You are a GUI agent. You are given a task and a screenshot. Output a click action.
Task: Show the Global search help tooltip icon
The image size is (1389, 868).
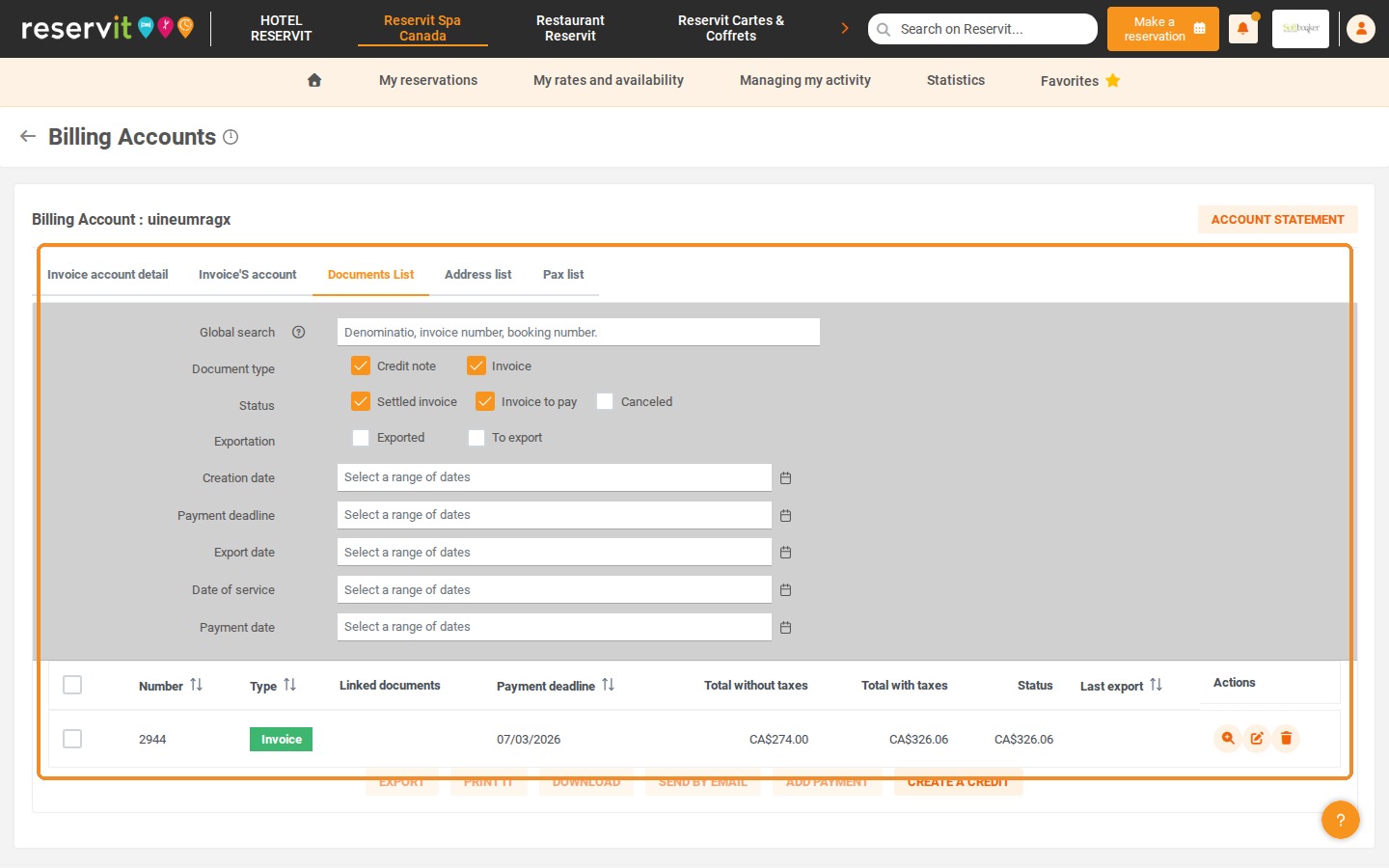(x=299, y=333)
